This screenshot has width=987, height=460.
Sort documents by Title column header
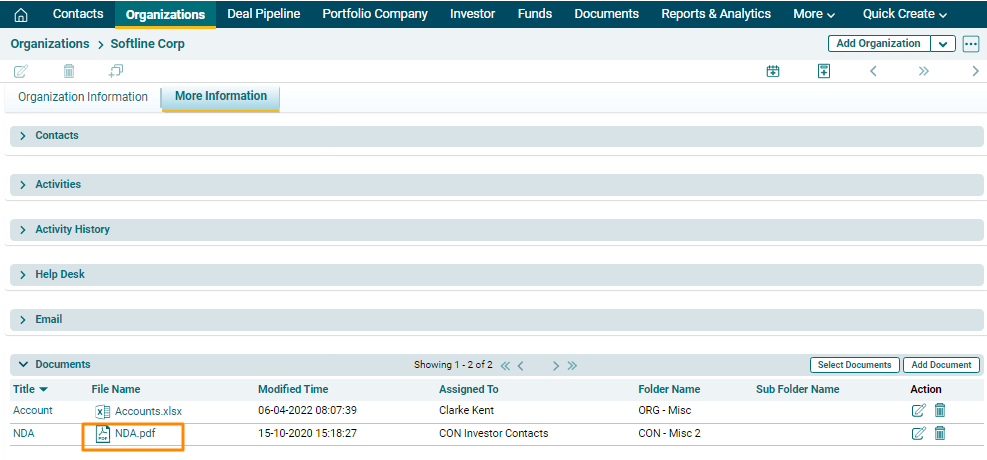pyautogui.click(x=24, y=389)
